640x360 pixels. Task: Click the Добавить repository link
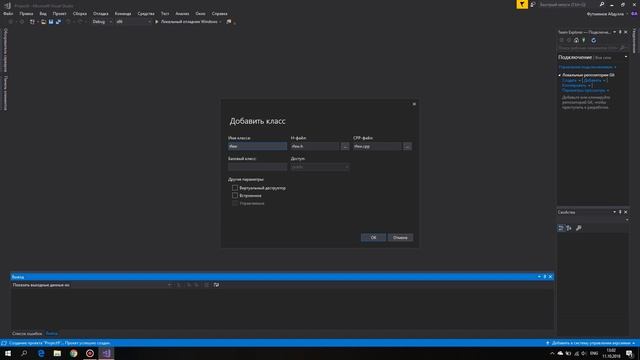coord(594,80)
